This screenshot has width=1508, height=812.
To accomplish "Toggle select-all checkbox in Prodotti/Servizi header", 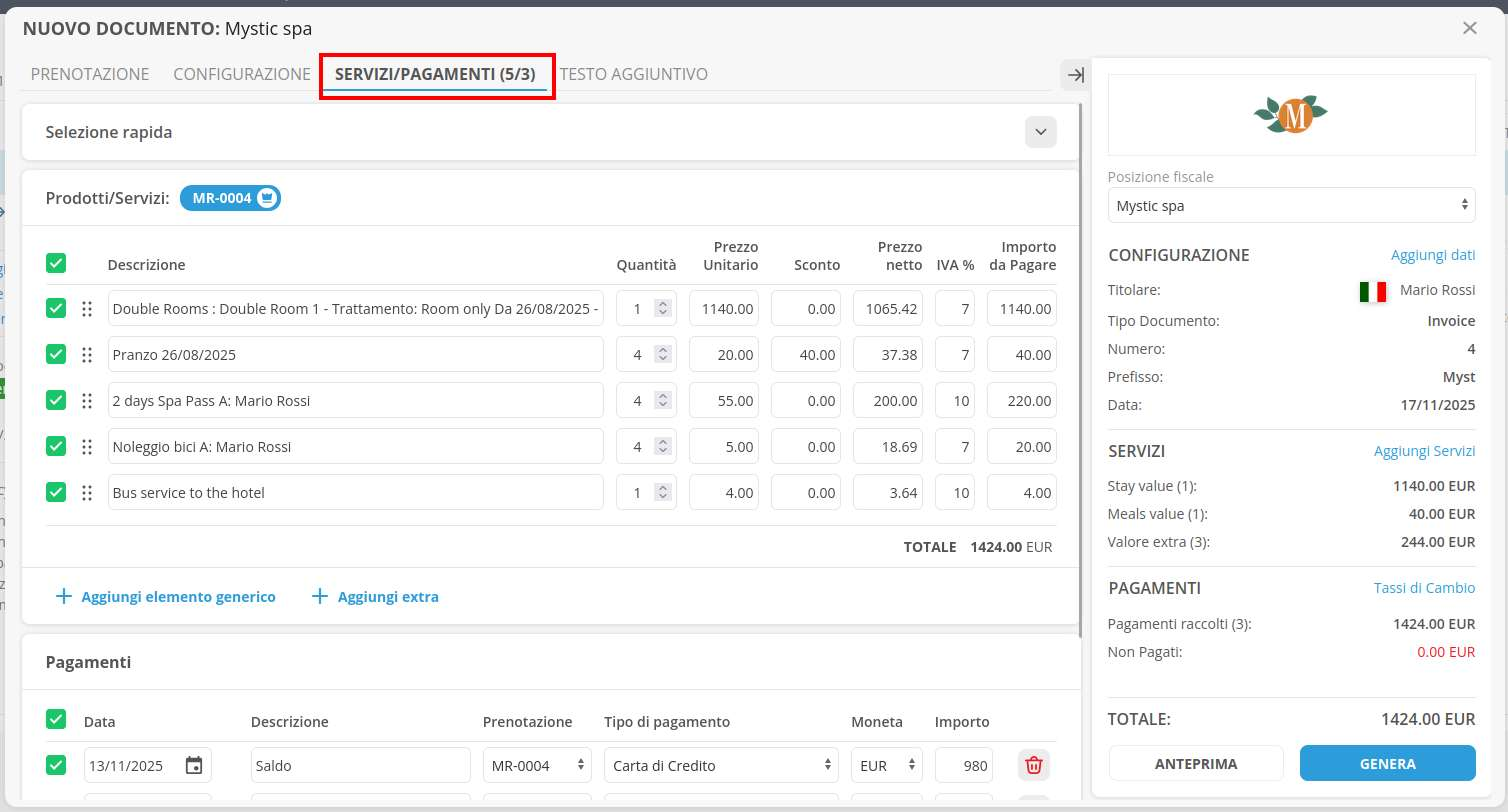I will (56, 264).
